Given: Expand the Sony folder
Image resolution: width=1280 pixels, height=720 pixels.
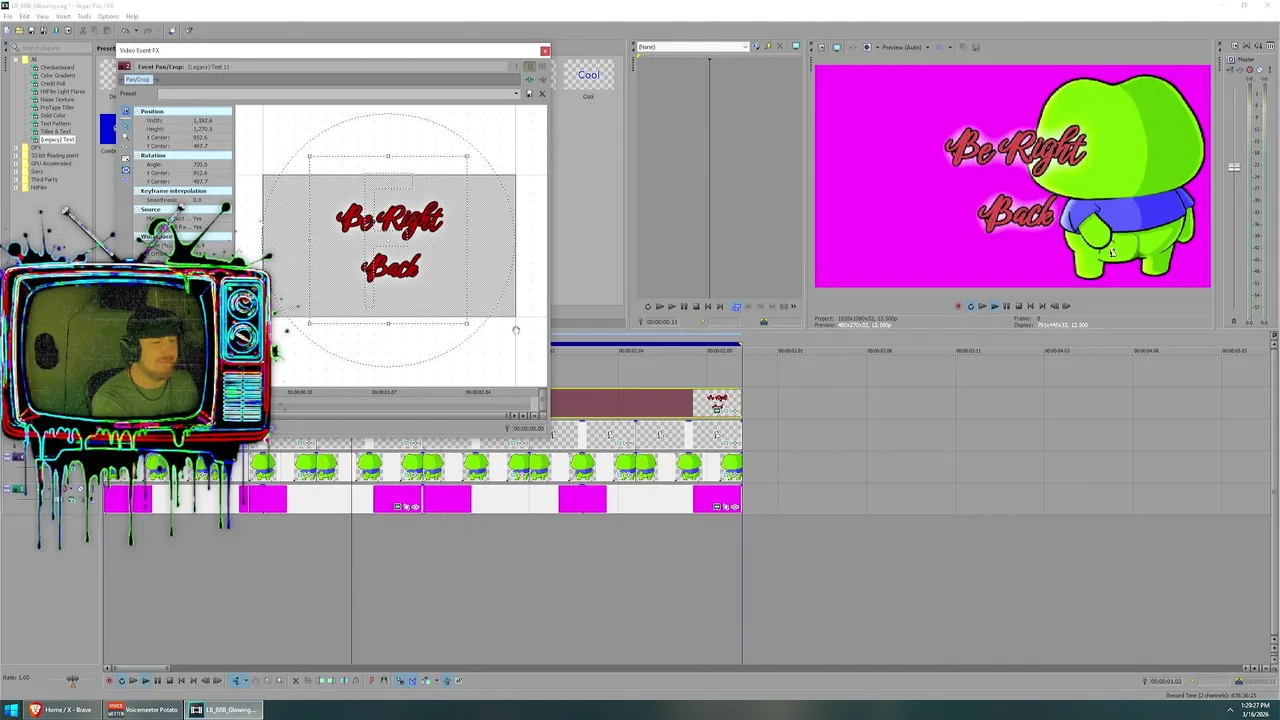Looking at the screenshot, I should (x=16, y=171).
